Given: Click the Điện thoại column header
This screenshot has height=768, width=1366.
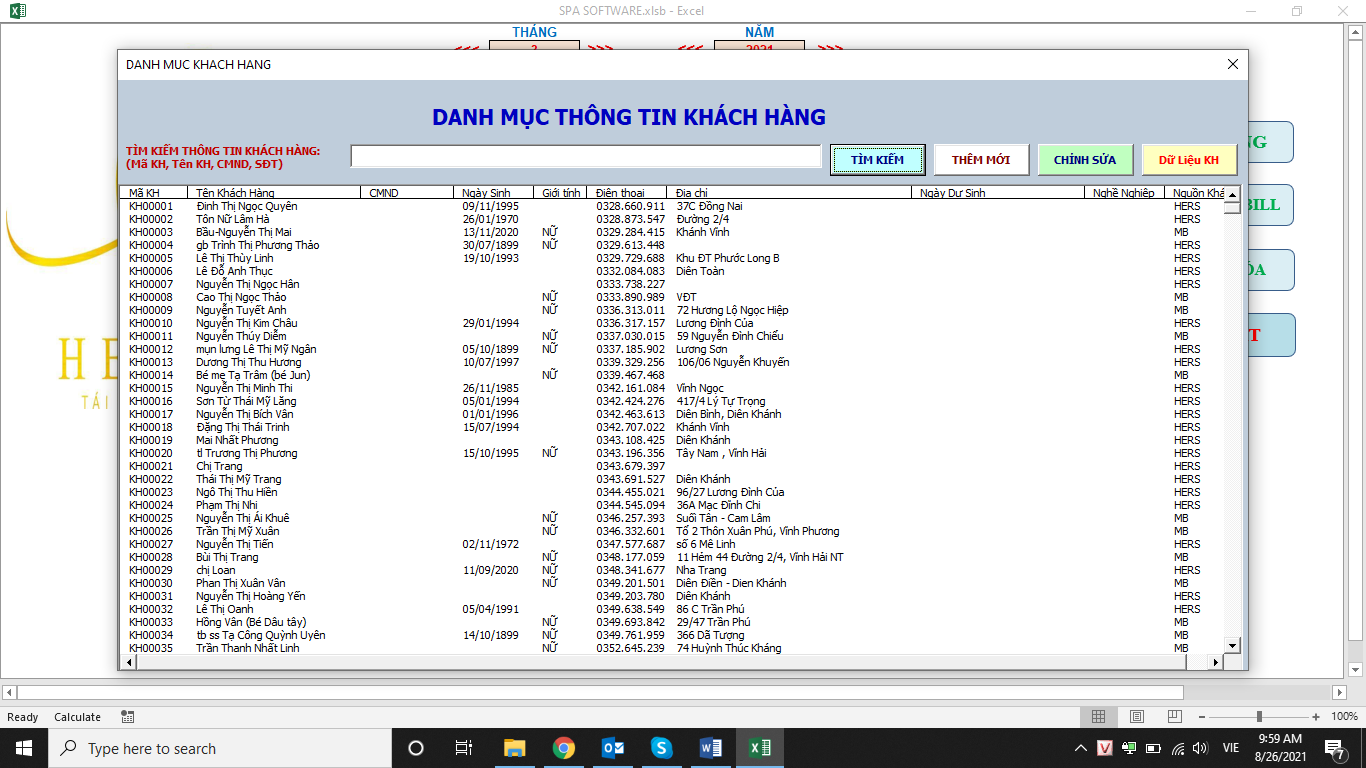Looking at the screenshot, I should (627, 193).
